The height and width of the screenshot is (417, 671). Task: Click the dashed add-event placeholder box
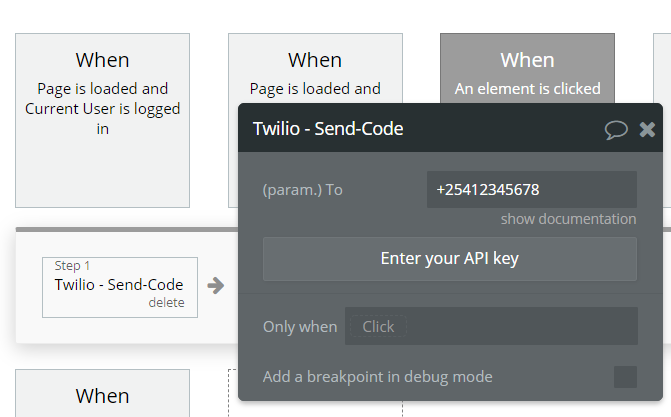point(233,393)
